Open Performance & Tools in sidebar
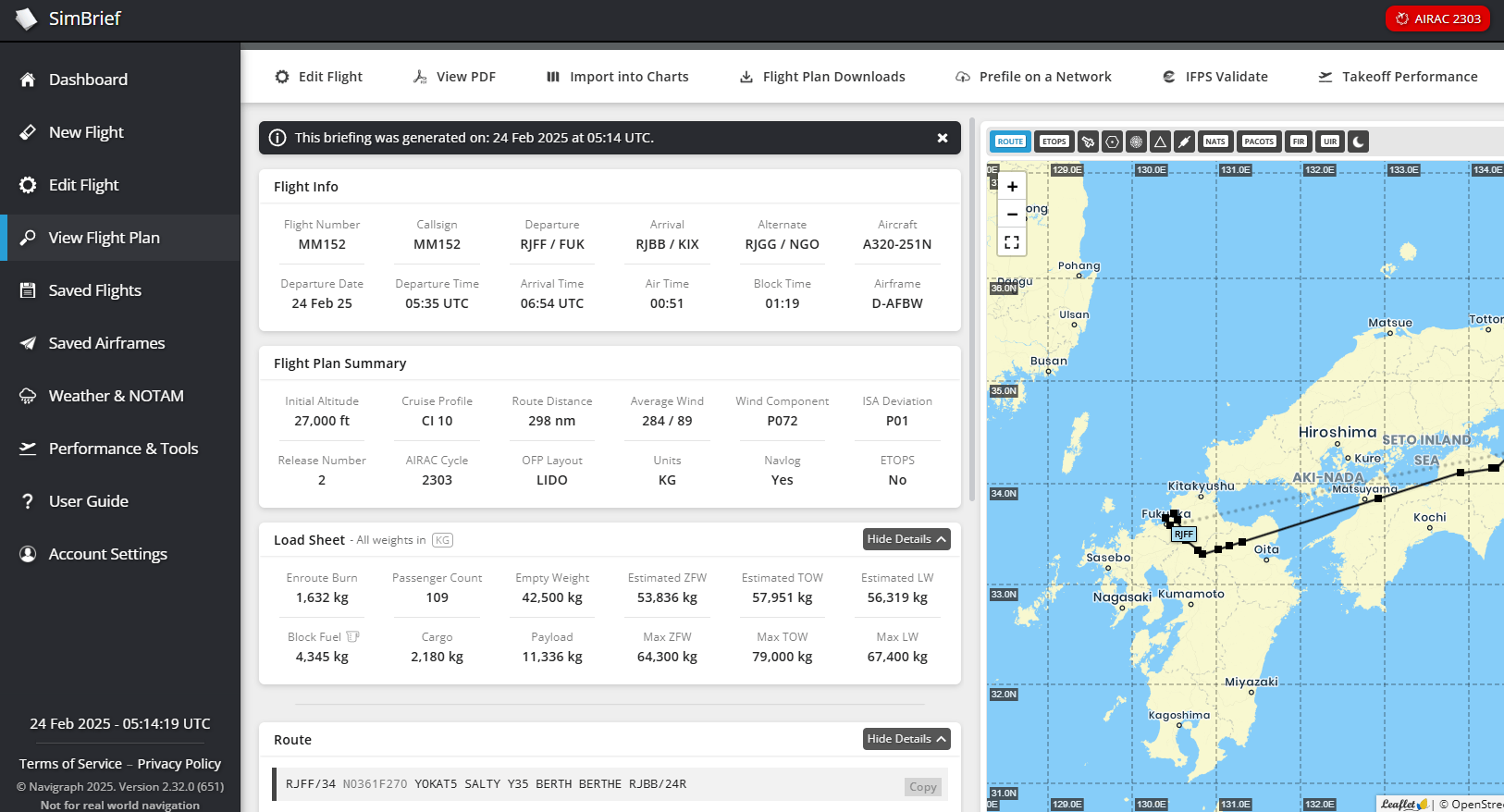 pos(120,449)
